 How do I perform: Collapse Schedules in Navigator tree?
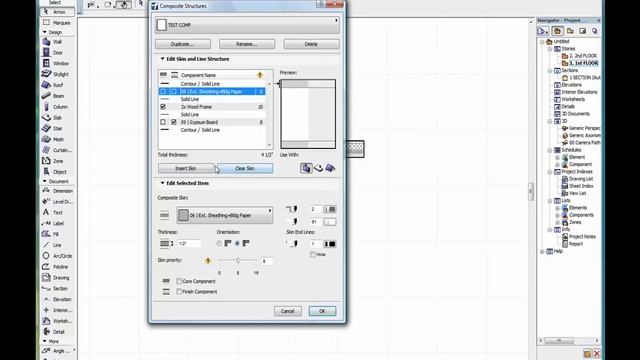tap(550, 150)
